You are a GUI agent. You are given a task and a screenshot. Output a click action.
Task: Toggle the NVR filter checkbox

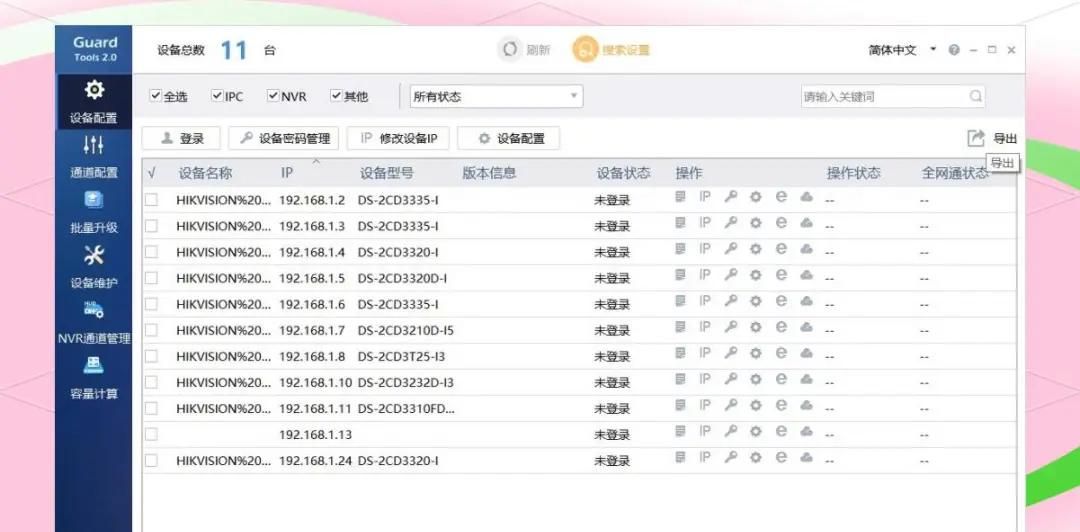[273, 96]
